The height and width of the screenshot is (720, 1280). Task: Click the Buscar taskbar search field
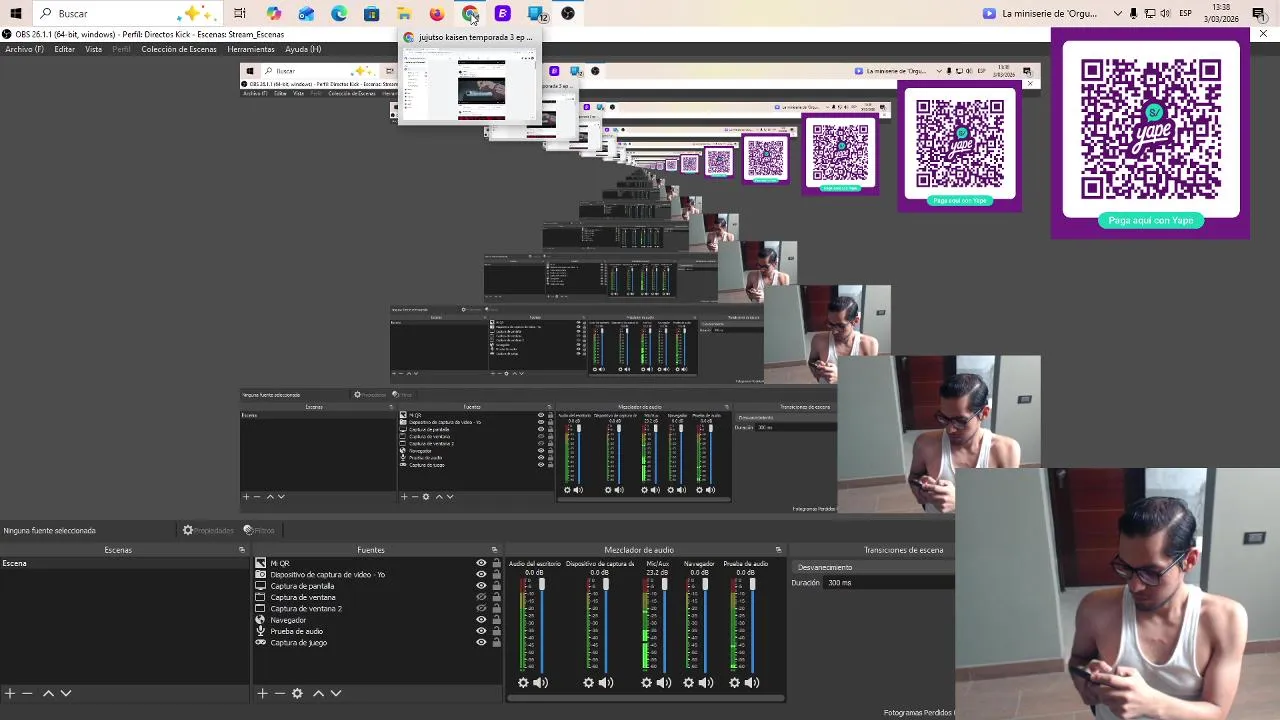point(126,14)
